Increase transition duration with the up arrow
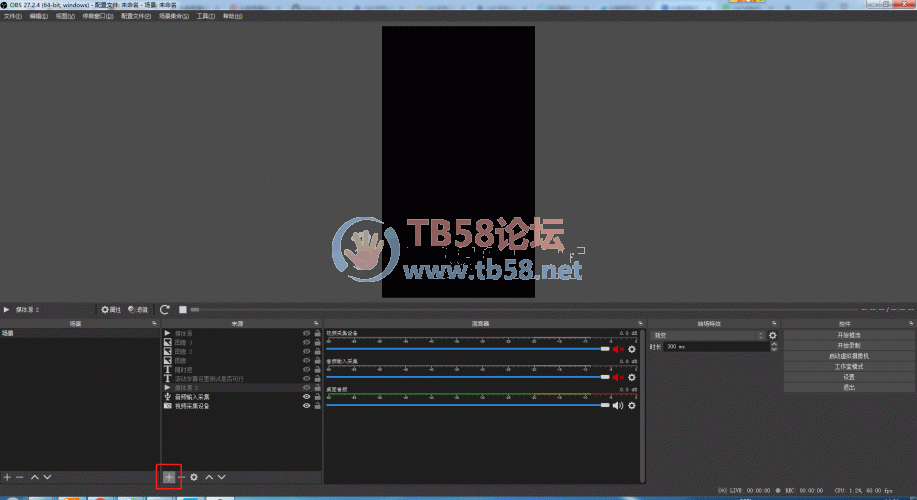This screenshot has height=500, width=917. (x=774, y=344)
